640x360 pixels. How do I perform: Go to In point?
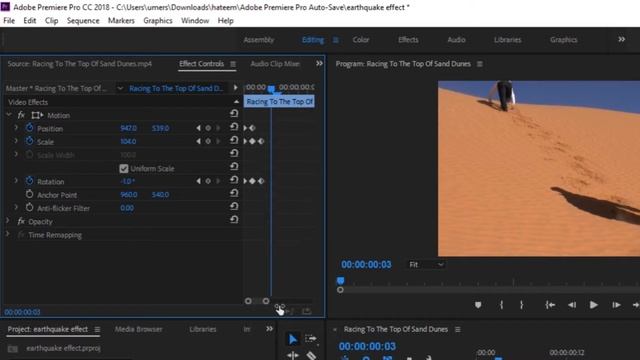click(x=550, y=305)
